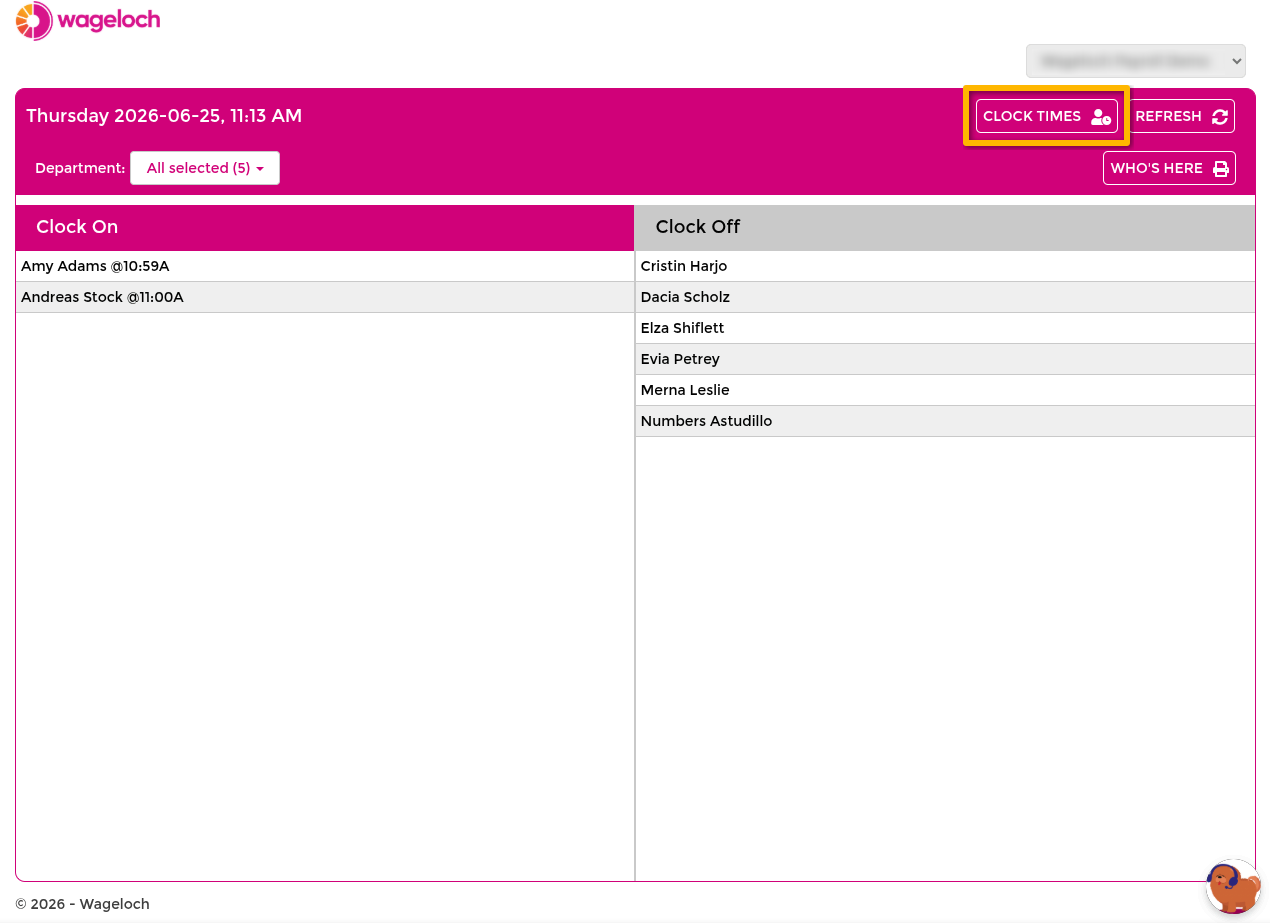This screenshot has width=1270, height=923.
Task: Click the Wageloch logo
Action: pos(88,21)
